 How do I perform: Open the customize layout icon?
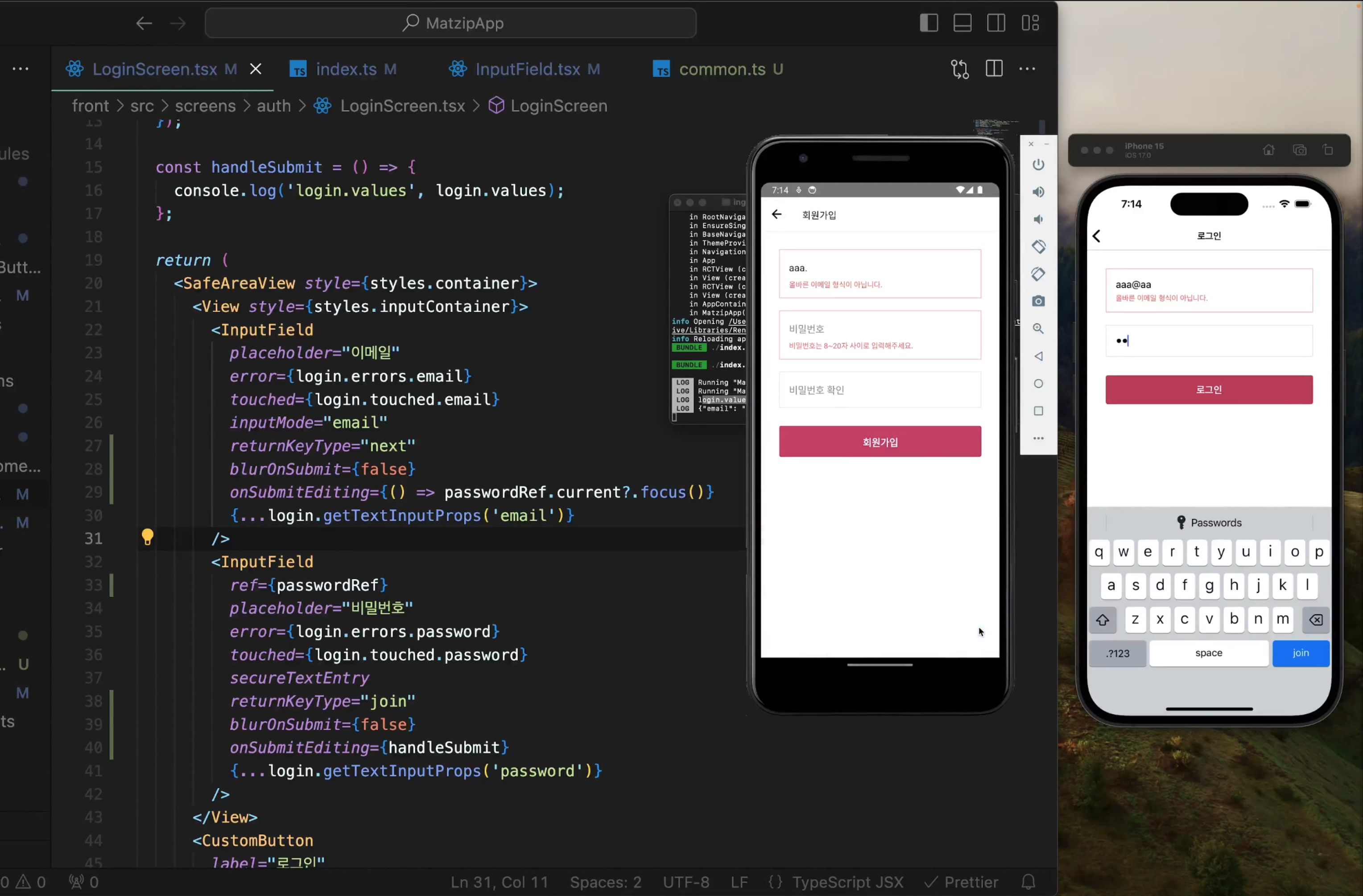tap(1030, 23)
